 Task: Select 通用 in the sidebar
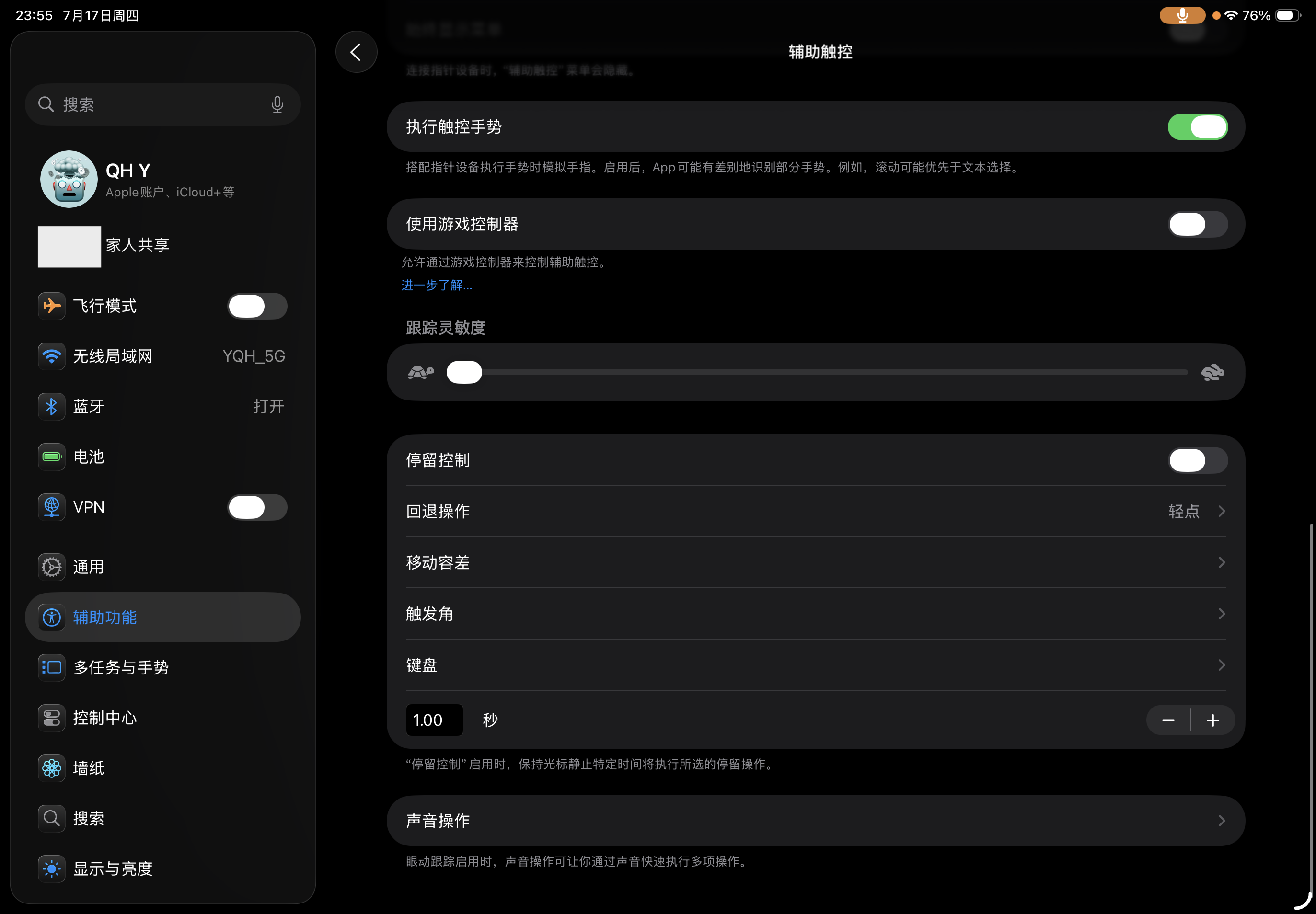89,567
